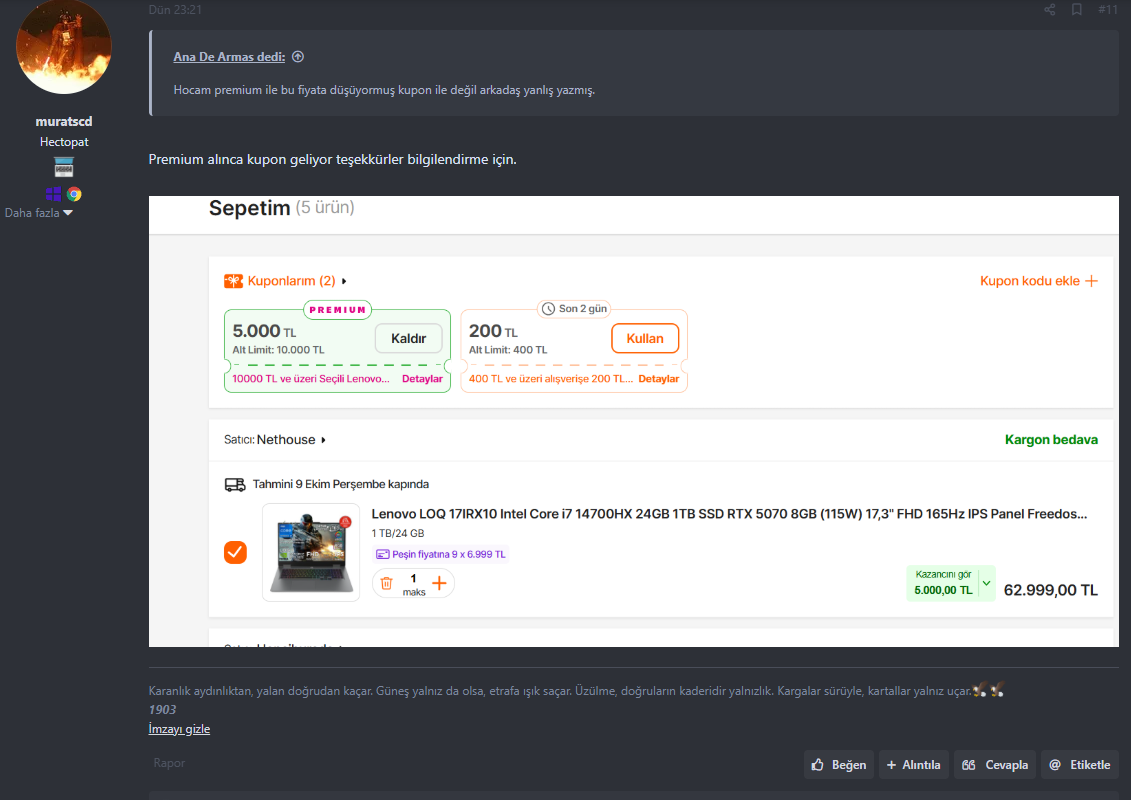Click İmzayı gizle link
This screenshot has height=800, width=1131.
coord(179,729)
